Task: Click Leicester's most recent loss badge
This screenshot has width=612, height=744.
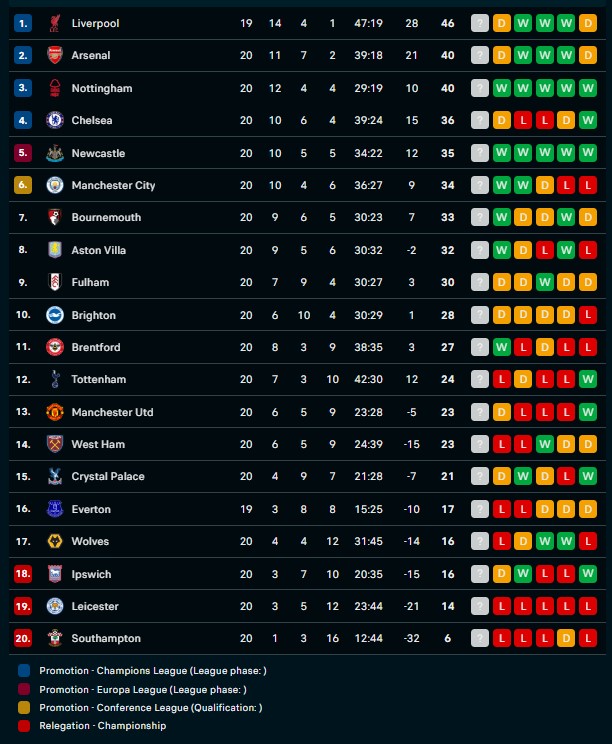Action: click(x=501, y=606)
